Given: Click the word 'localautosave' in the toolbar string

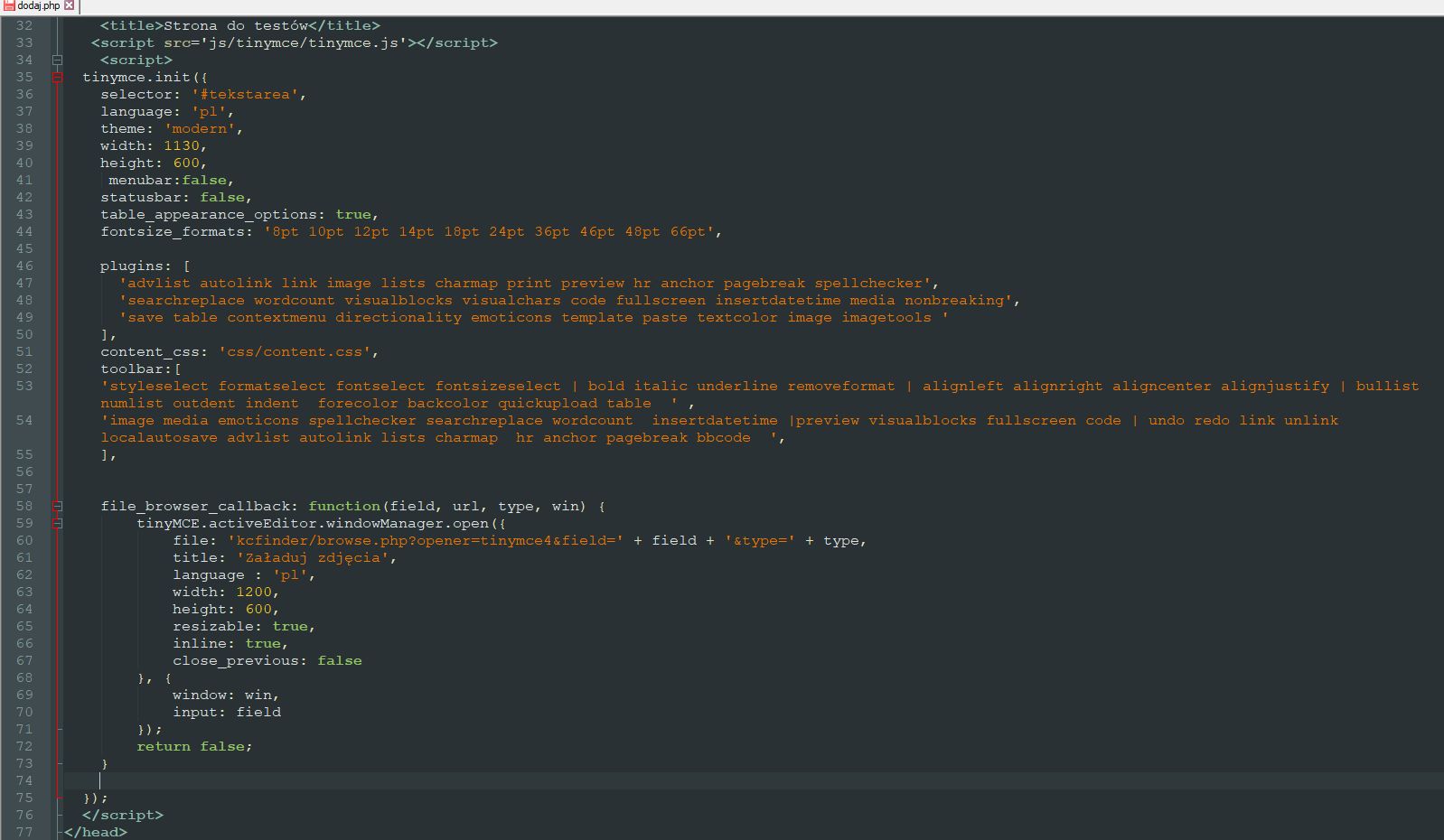Looking at the screenshot, I should pyautogui.click(x=159, y=438).
